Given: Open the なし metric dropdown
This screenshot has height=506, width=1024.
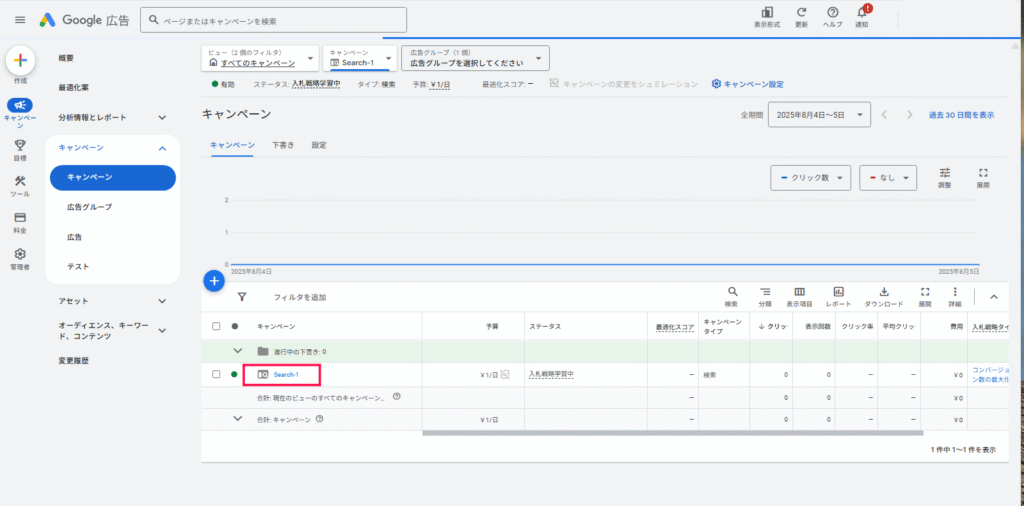Looking at the screenshot, I should pyautogui.click(x=888, y=178).
